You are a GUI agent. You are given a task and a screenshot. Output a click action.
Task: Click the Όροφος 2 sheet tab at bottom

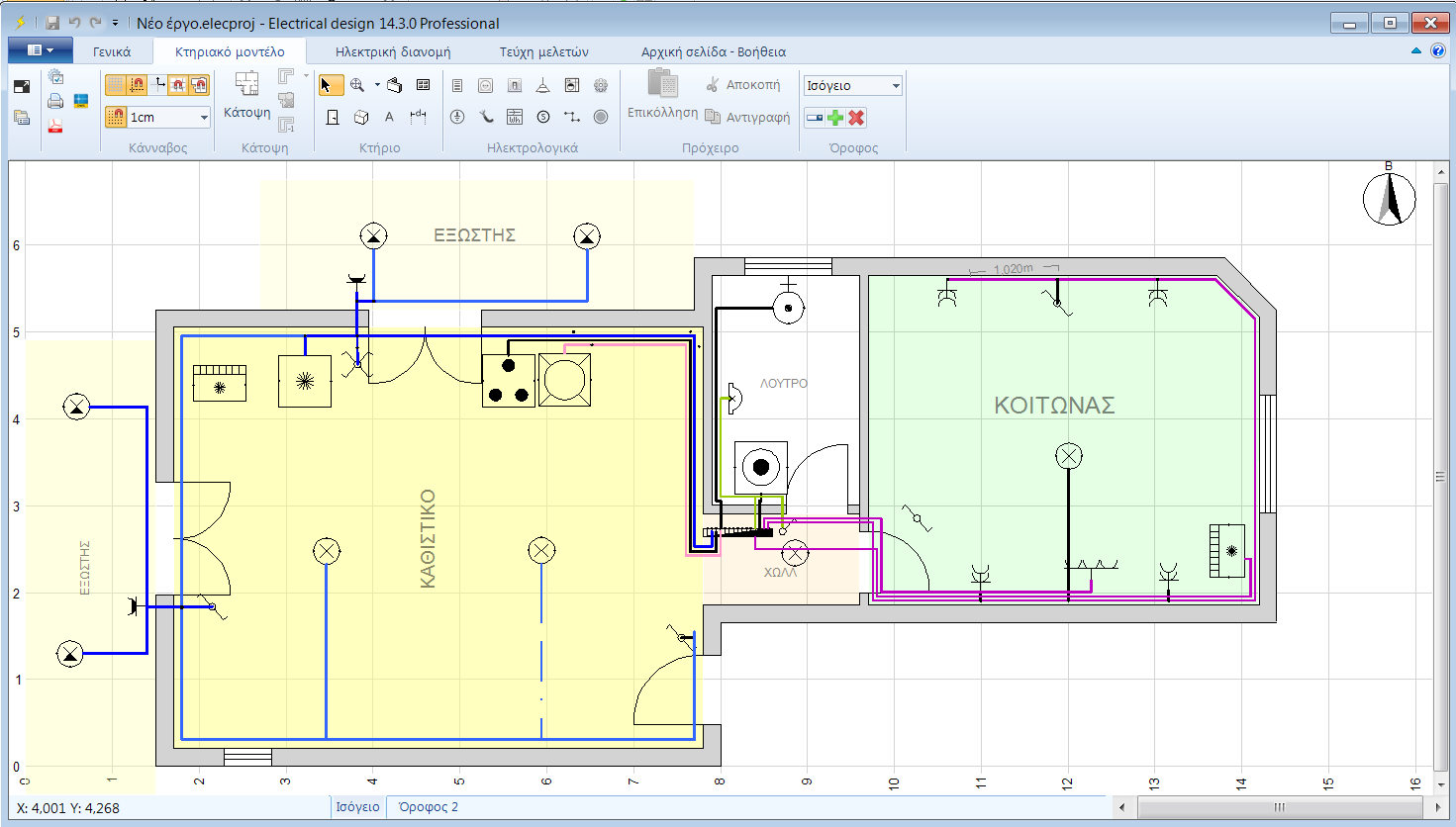click(428, 806)
